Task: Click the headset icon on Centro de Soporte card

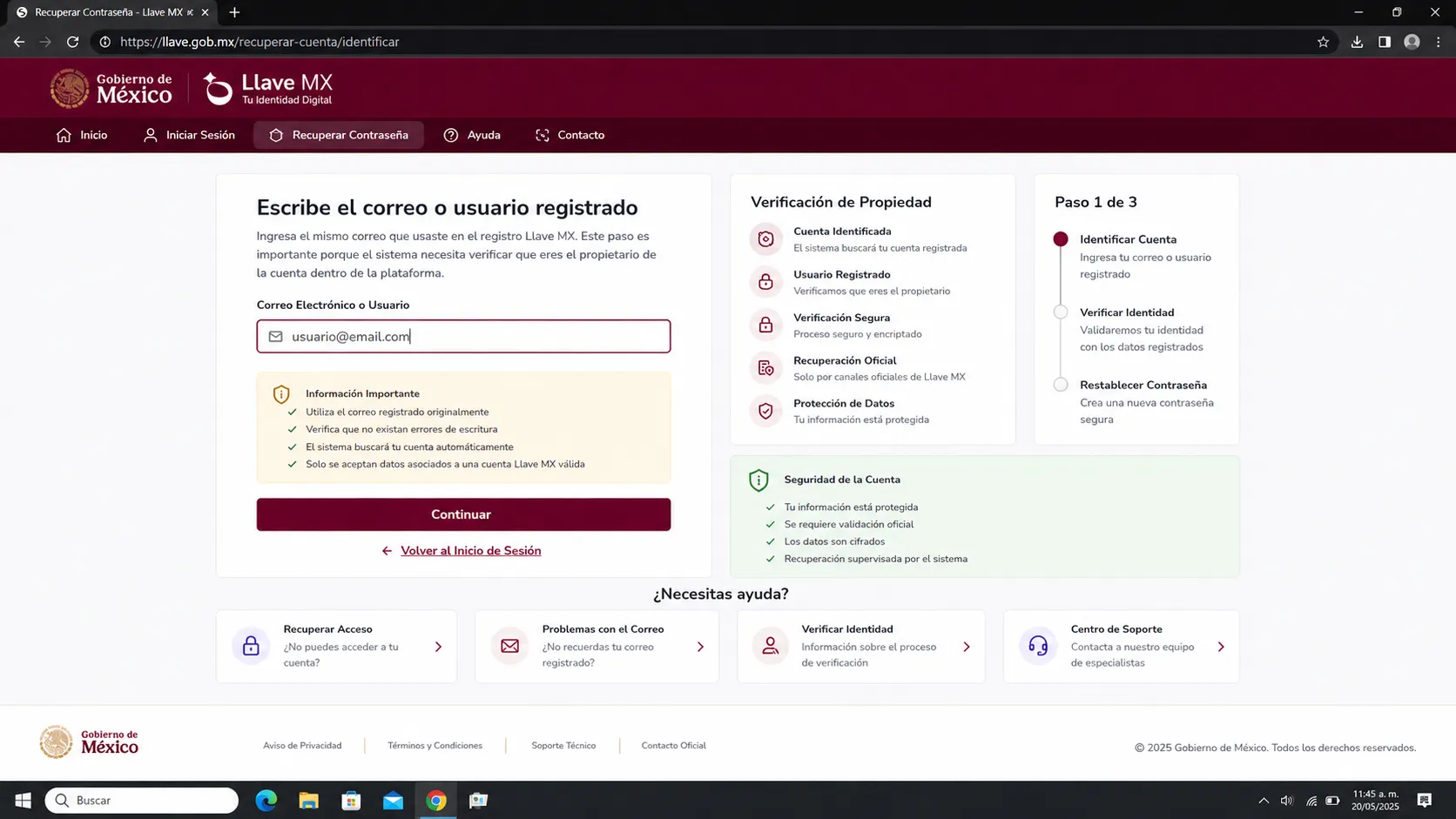Action: (x=1038, y=646)
